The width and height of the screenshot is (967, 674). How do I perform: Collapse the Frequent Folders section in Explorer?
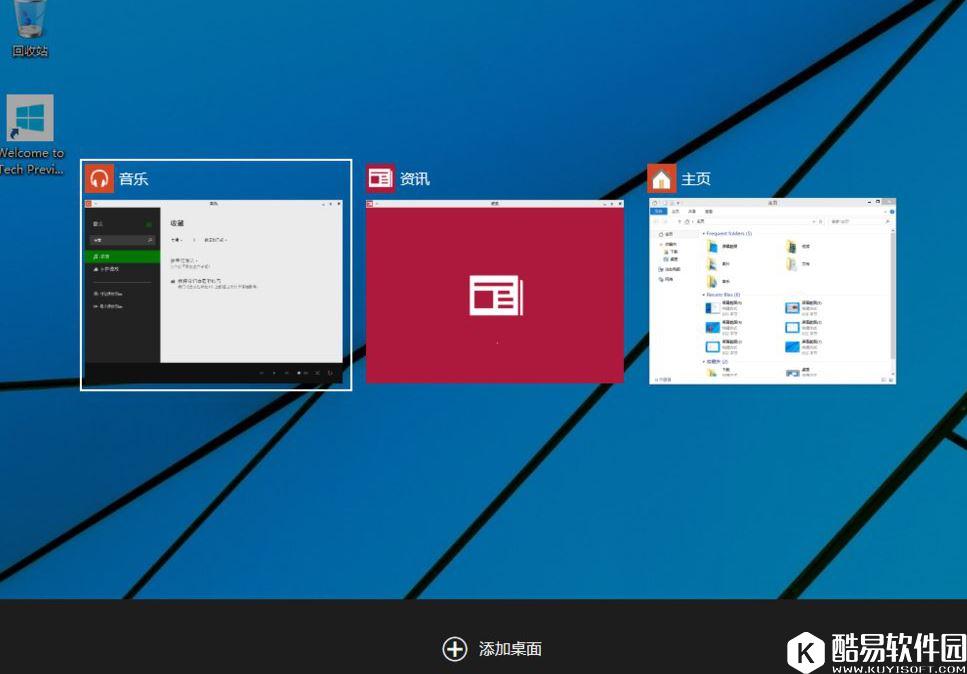pyautogui.click(x=705, y=233)
